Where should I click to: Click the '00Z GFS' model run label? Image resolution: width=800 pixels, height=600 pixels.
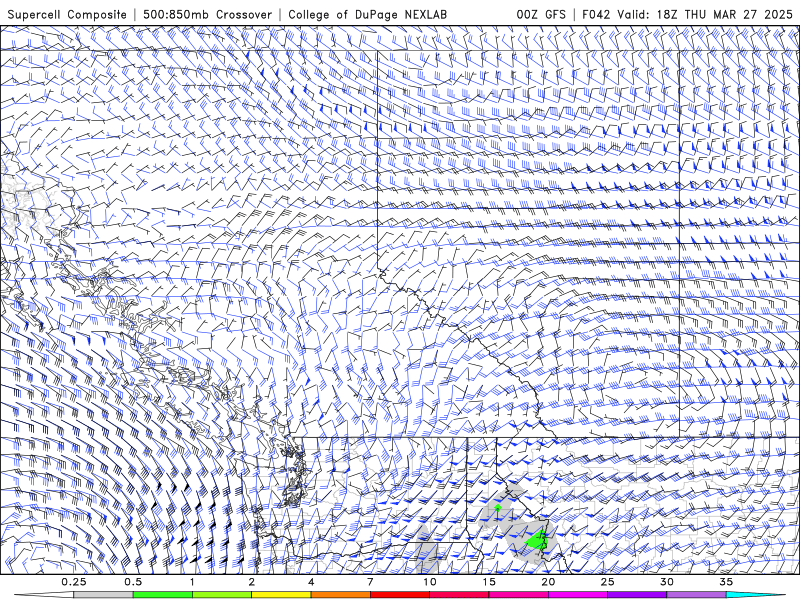tap(541, 14)
